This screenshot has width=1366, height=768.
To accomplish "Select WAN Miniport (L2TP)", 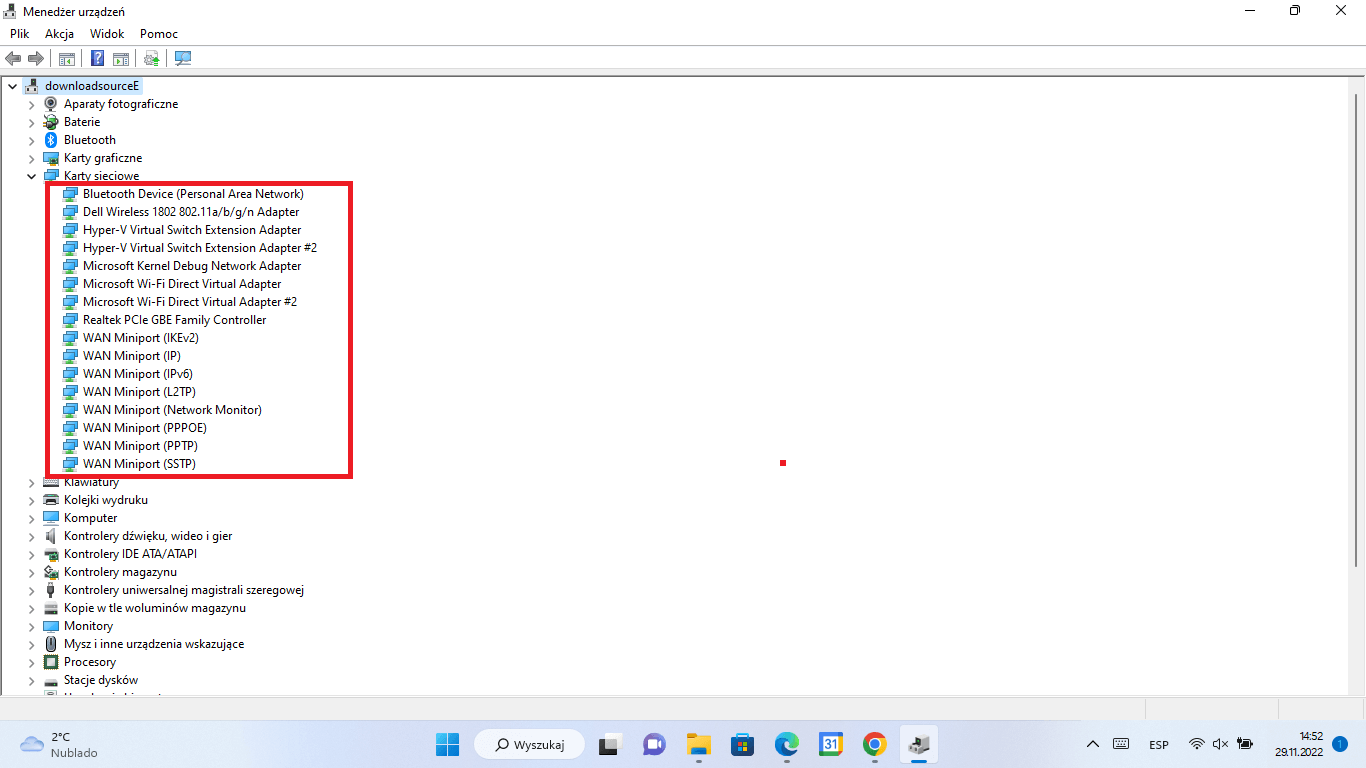I will [x=139, y=392].
